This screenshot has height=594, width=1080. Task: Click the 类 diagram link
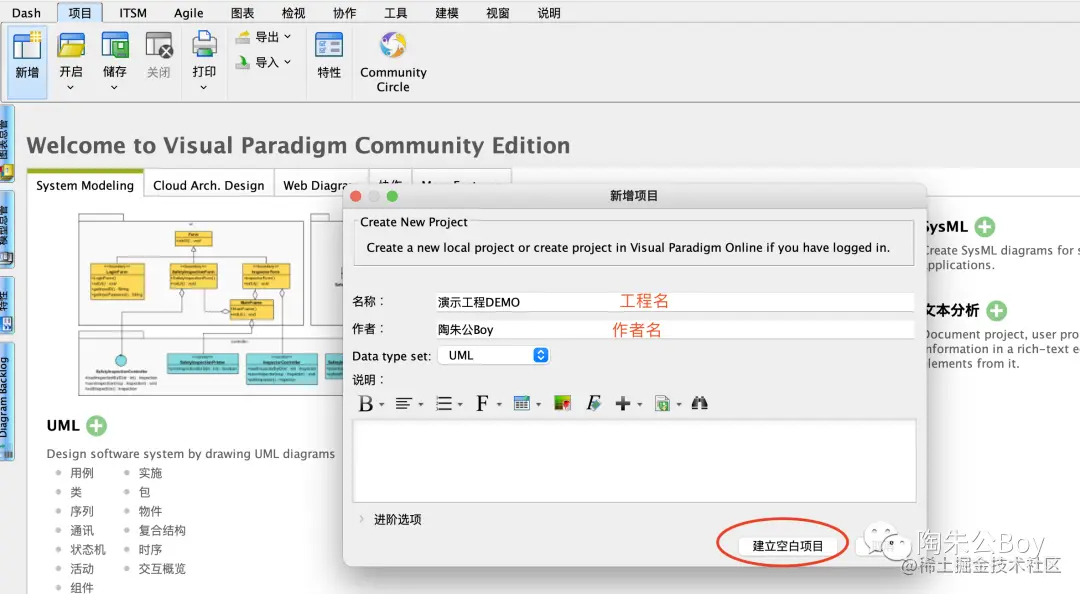[76, 492]
